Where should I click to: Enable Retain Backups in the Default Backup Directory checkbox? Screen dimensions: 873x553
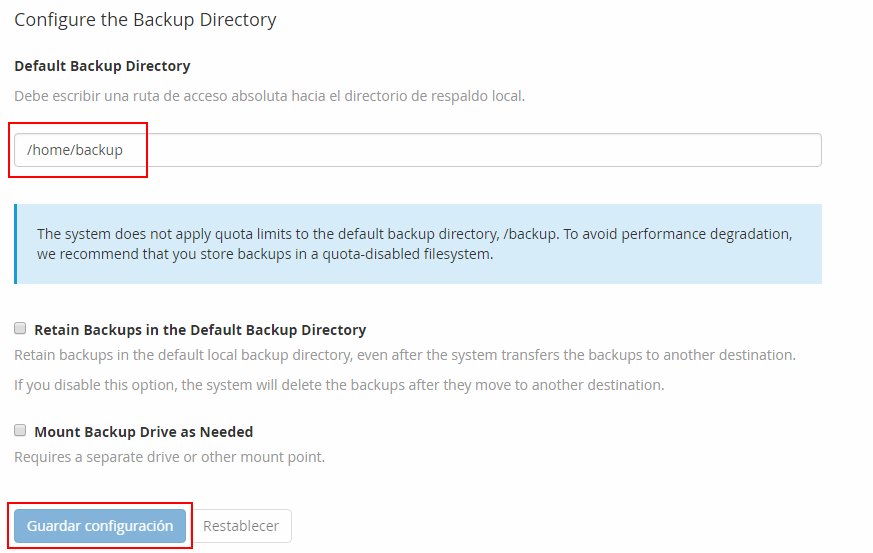point(20,329)
